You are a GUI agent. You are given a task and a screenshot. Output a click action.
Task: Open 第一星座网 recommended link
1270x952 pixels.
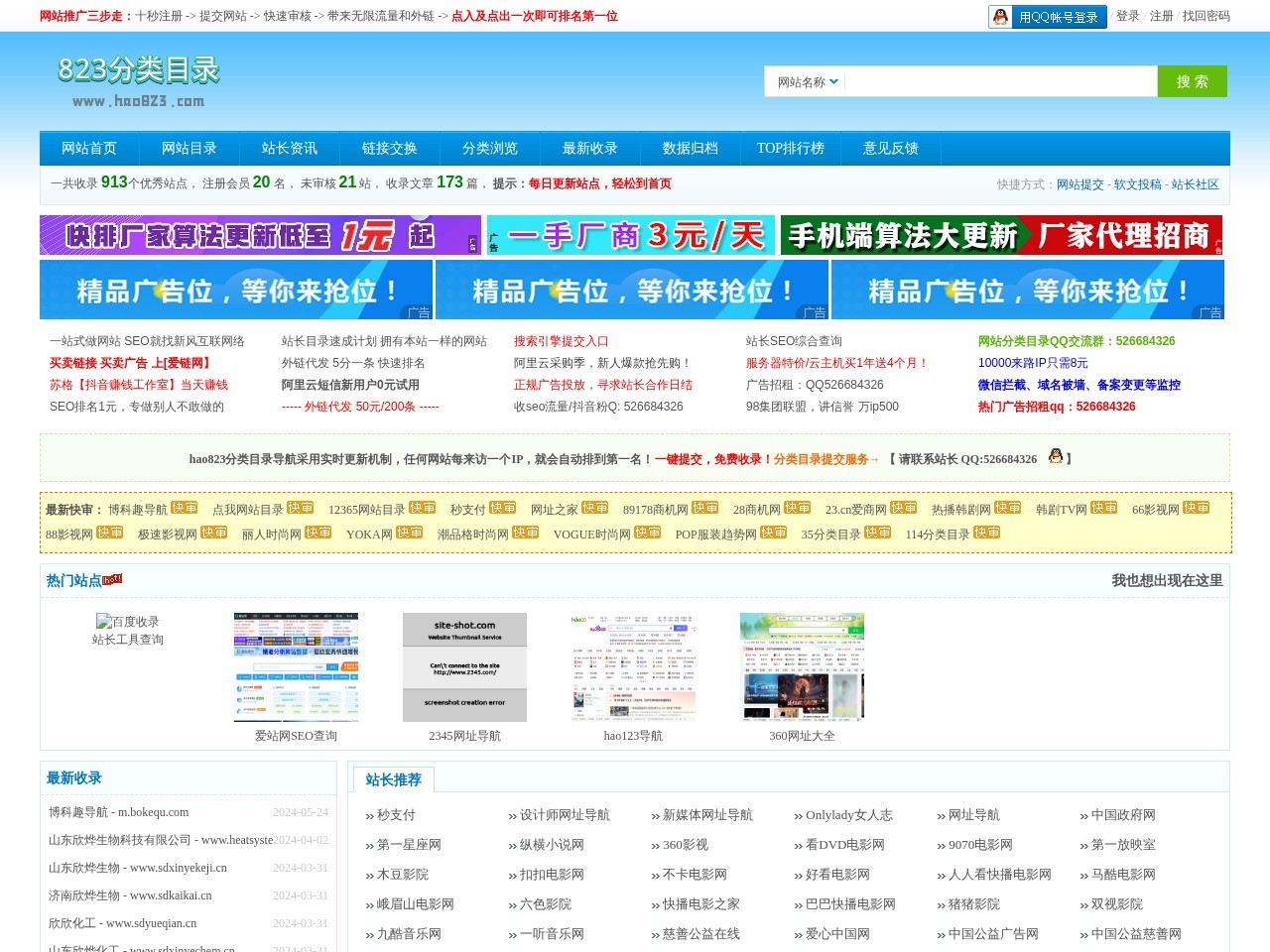pyautogui.click(x=409, y=845)
